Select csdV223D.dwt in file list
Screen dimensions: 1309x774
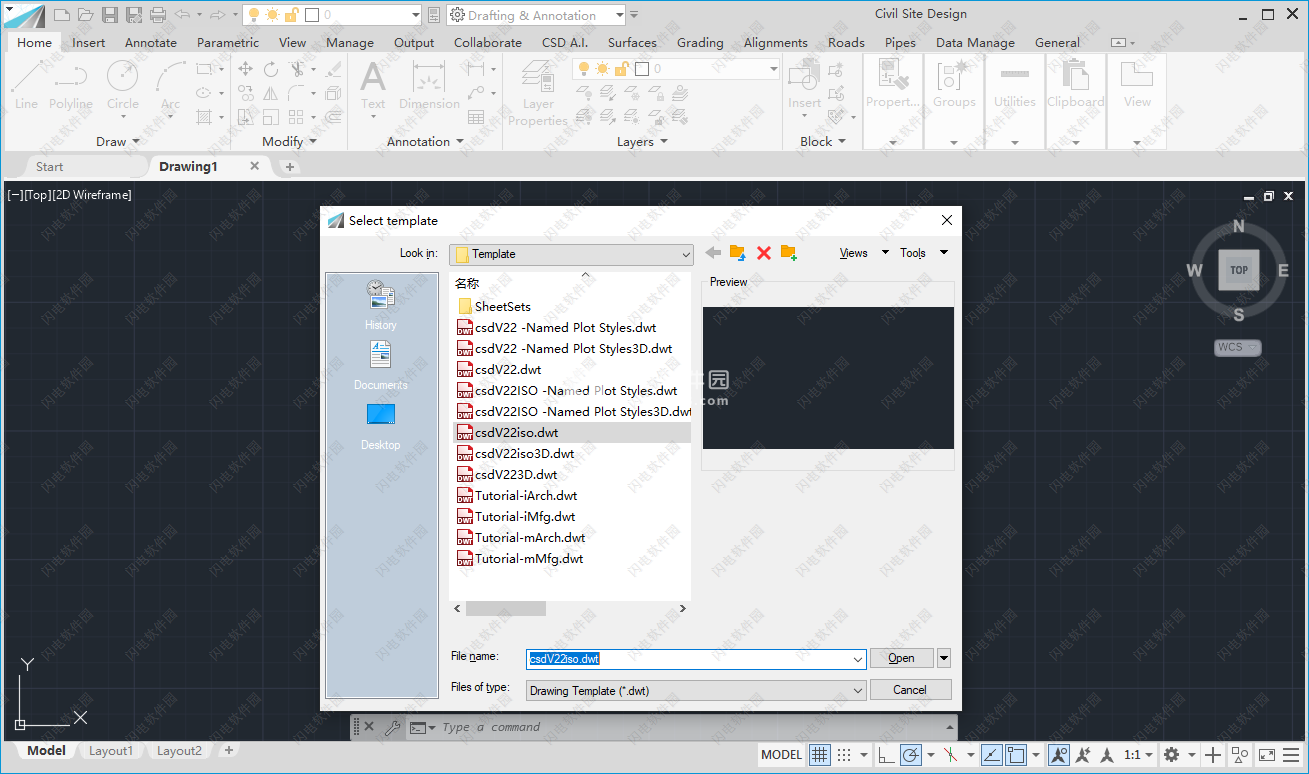tap(516, 475)
